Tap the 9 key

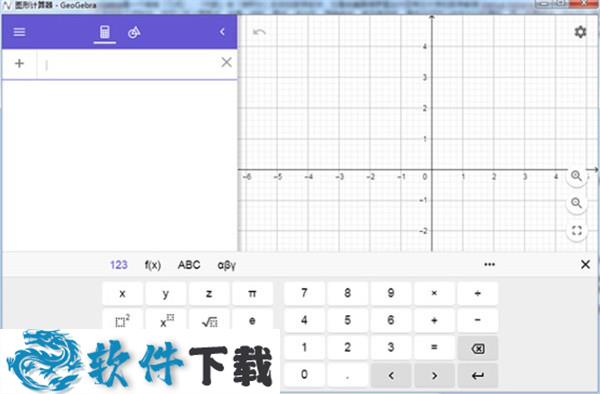coord(391,293)
